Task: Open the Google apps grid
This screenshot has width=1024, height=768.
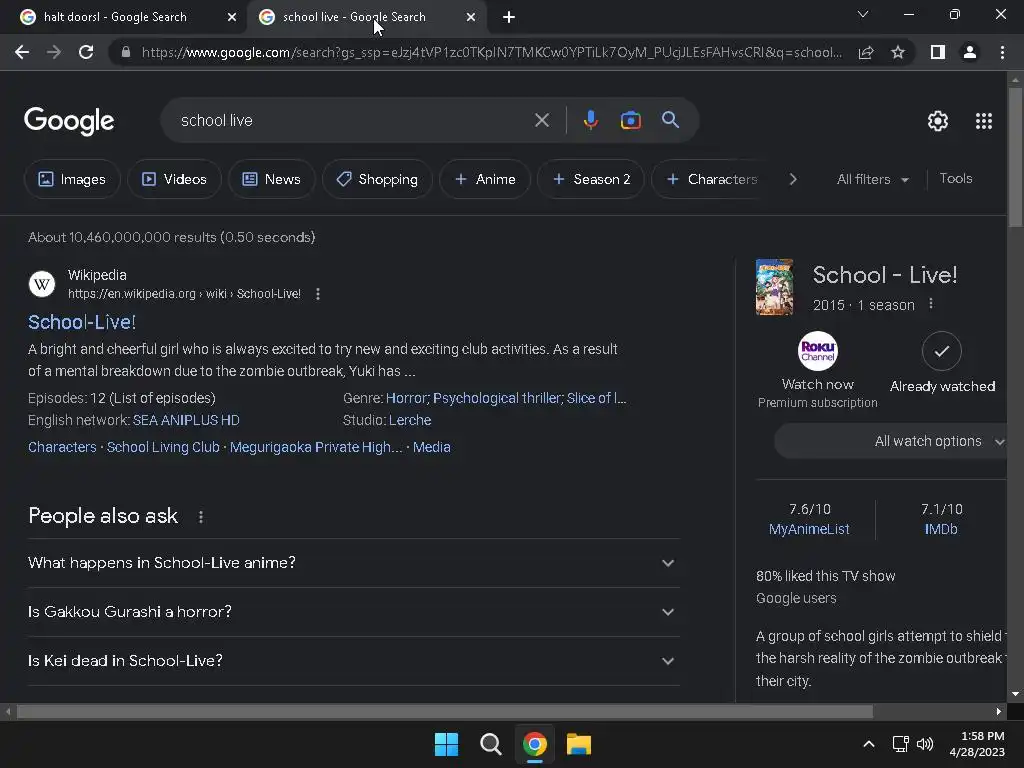Action: [984, 121]
